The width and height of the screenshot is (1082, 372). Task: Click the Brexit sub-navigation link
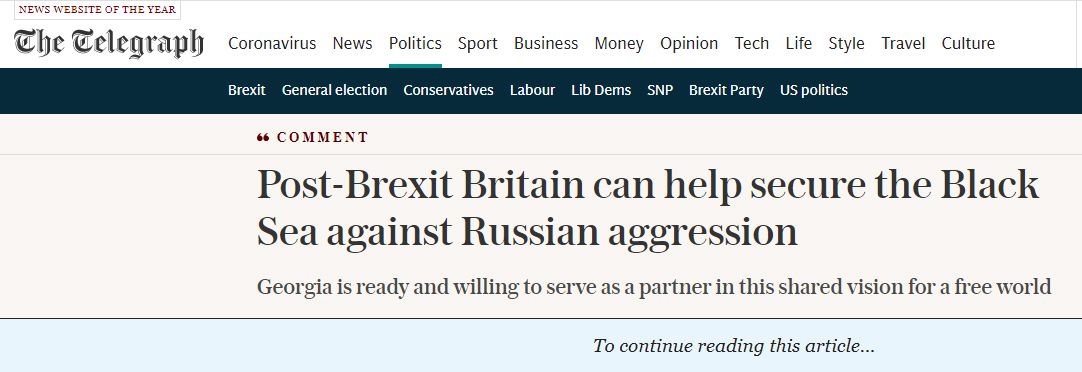point(246,90)
